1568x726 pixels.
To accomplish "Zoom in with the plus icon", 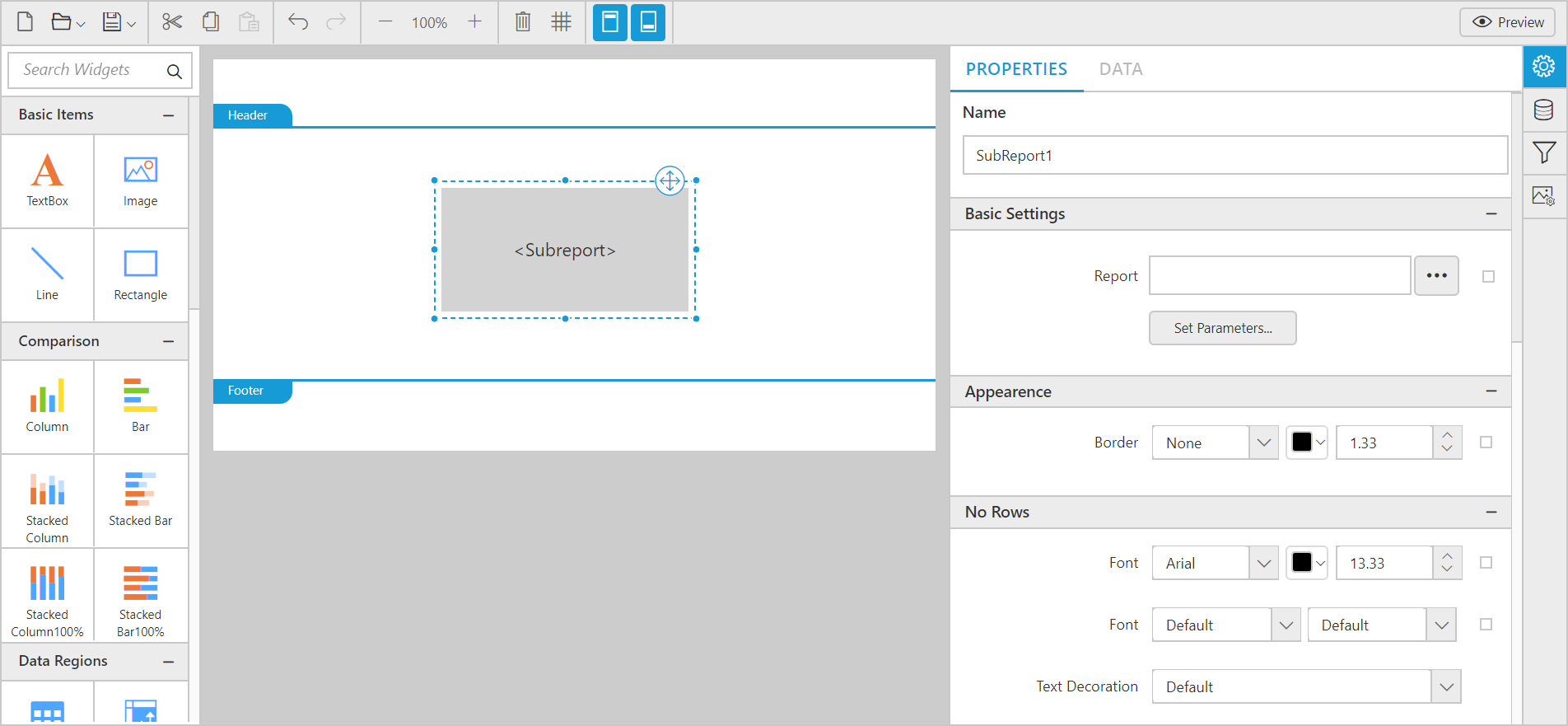I will pos(474,22).
